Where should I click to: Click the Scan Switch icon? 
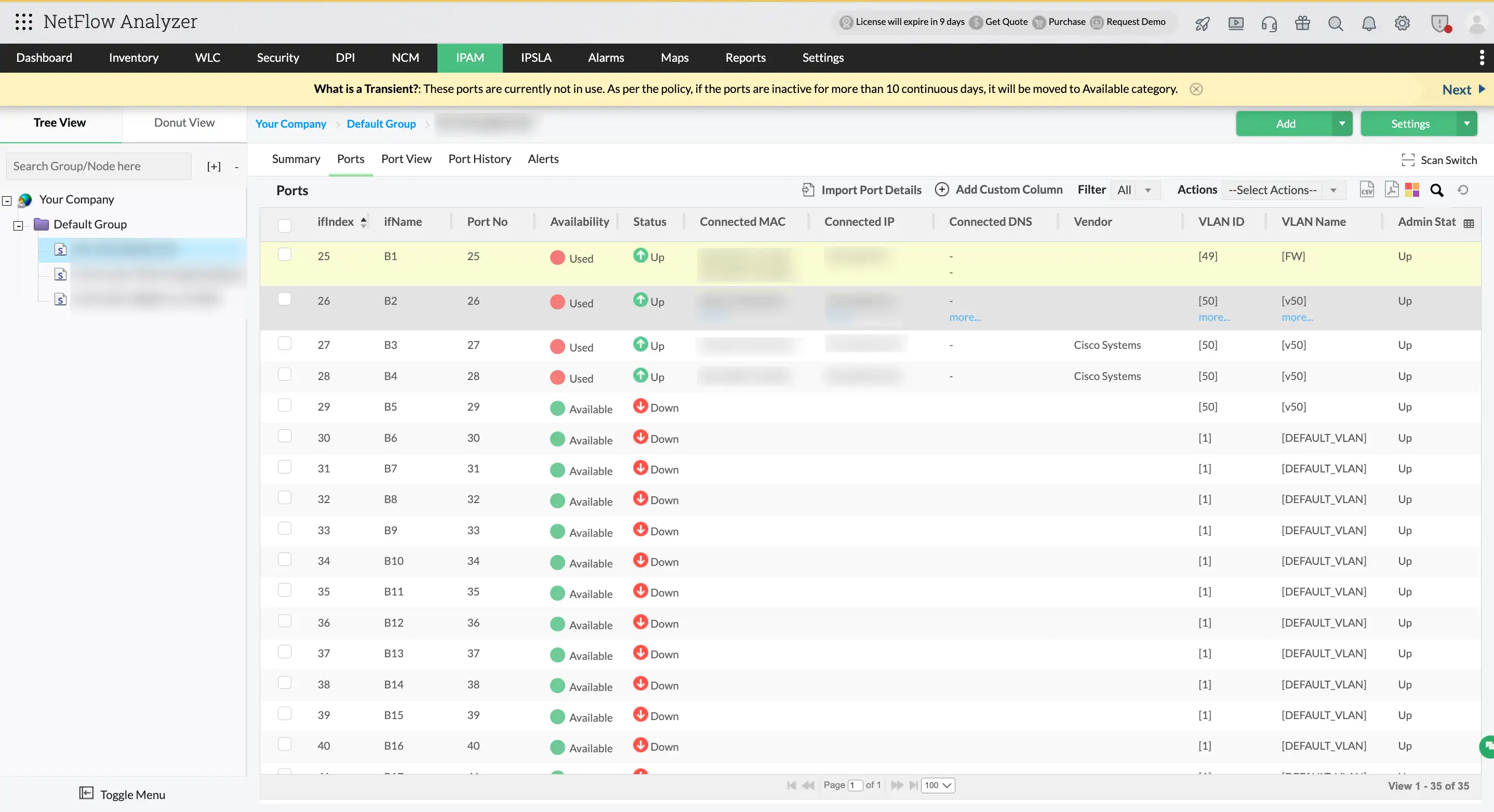tap(1408, 160)
